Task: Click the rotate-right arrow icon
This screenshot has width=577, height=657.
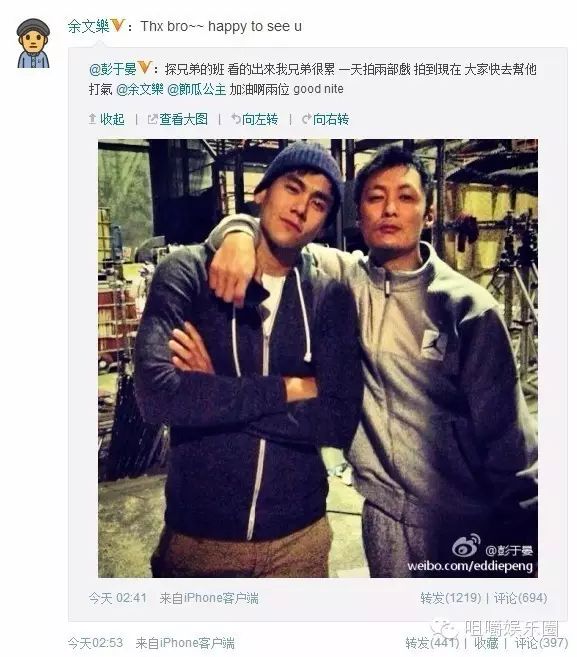Action: tap(307, 119)
